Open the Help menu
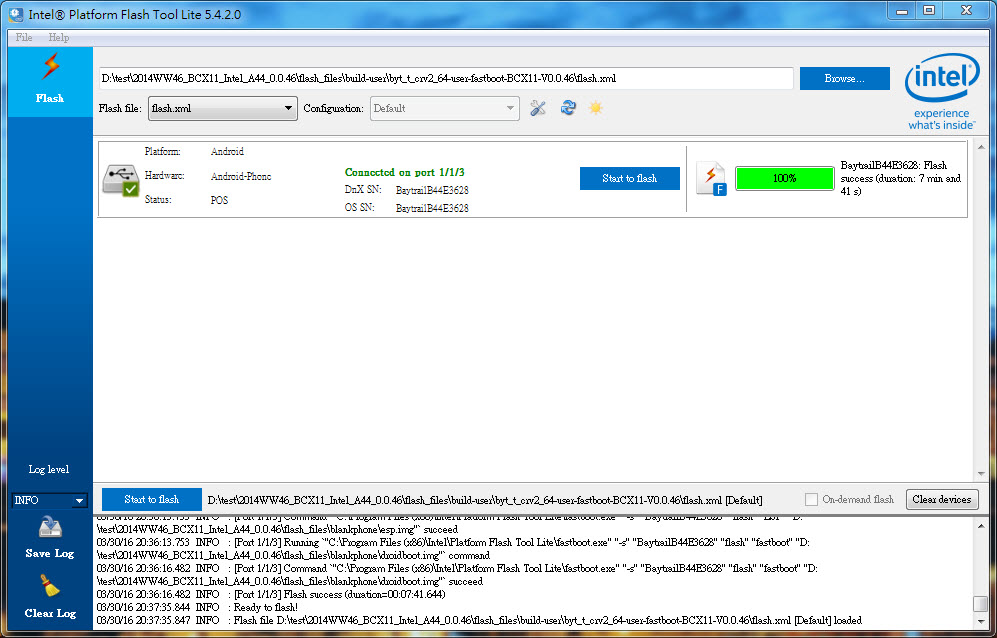The image size is (997, 638). (x=59, y=37)
